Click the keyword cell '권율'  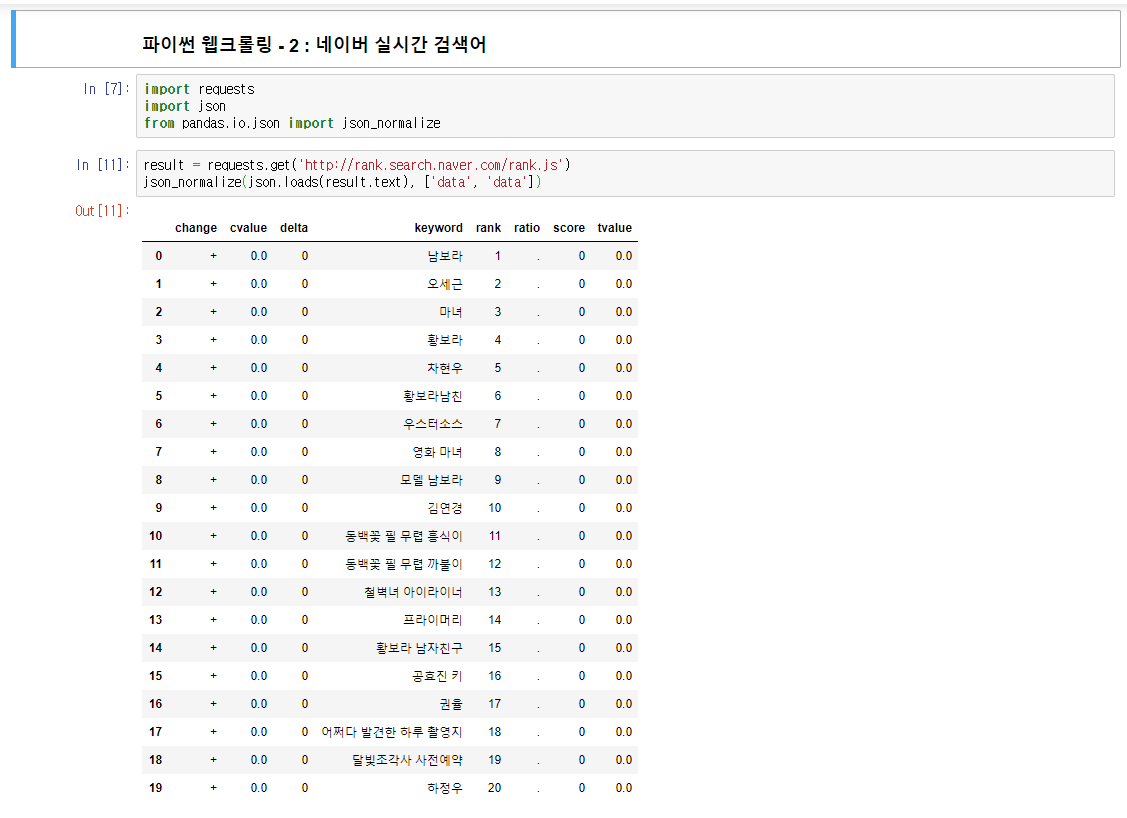[451, 704]
